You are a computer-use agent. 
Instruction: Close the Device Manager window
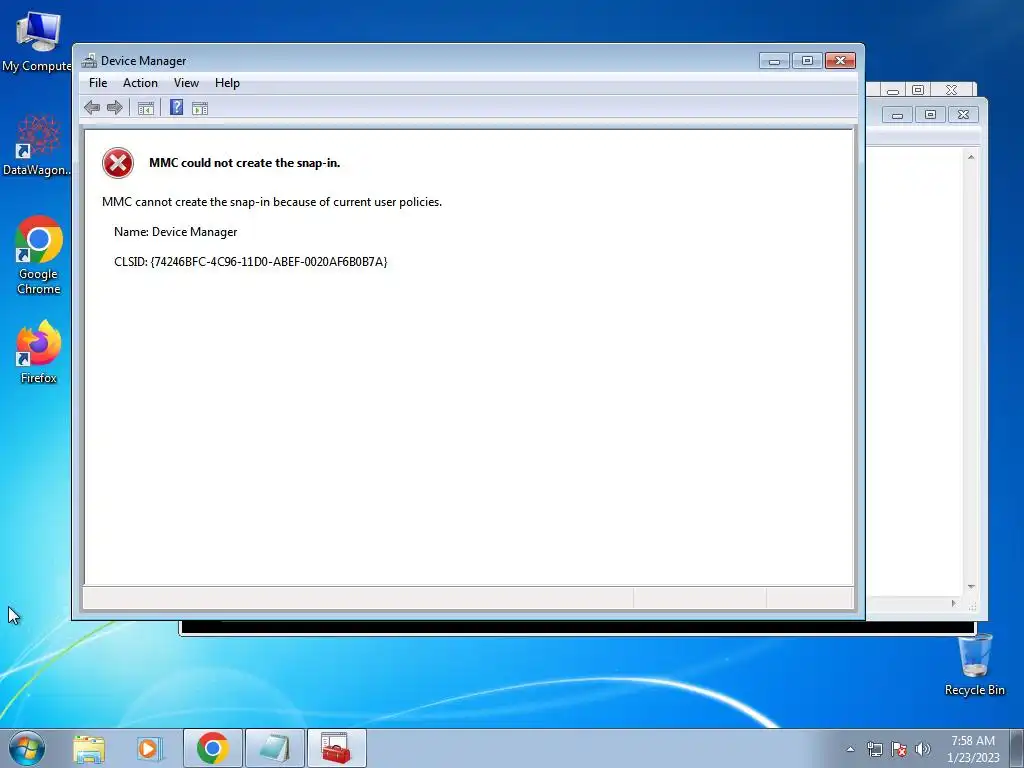840,61
